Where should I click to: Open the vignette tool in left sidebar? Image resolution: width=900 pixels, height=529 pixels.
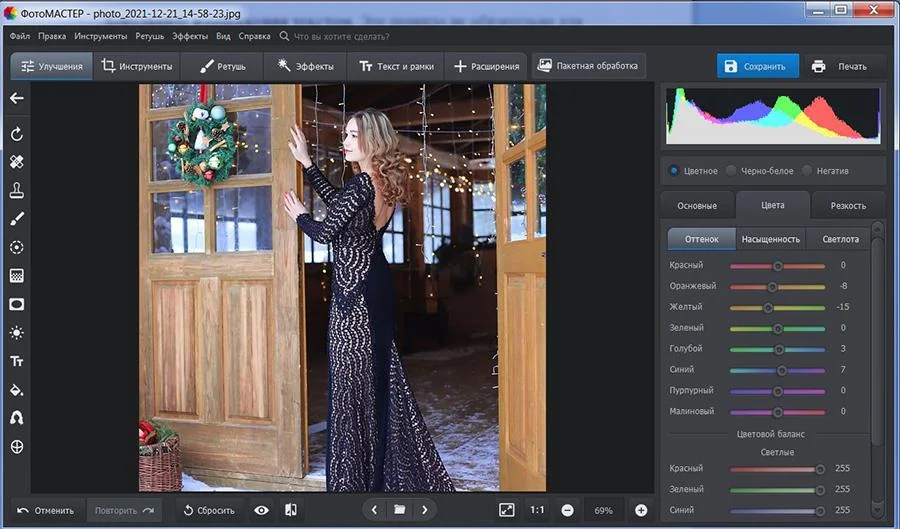coord(16,304)
